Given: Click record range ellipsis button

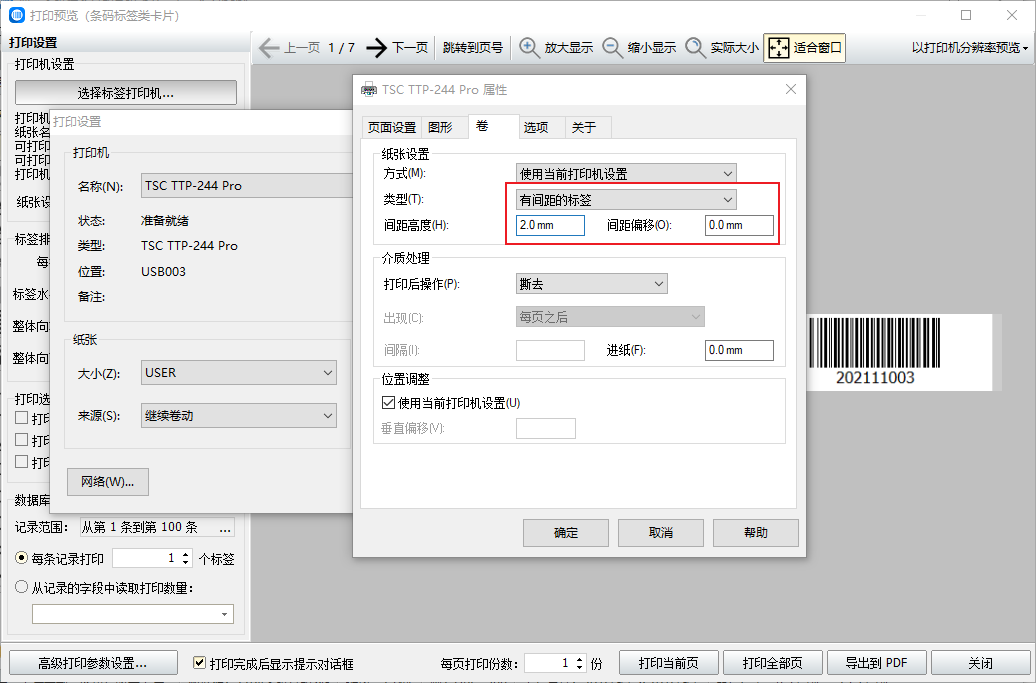Looking at the screenshot, I should click(225, 527).
